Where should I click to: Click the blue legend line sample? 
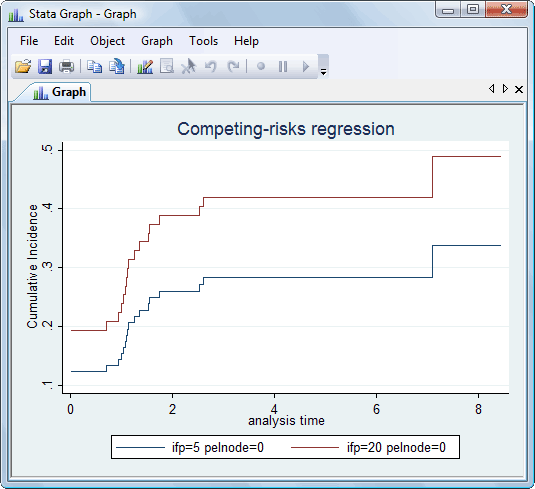click(x=141, y=448)
